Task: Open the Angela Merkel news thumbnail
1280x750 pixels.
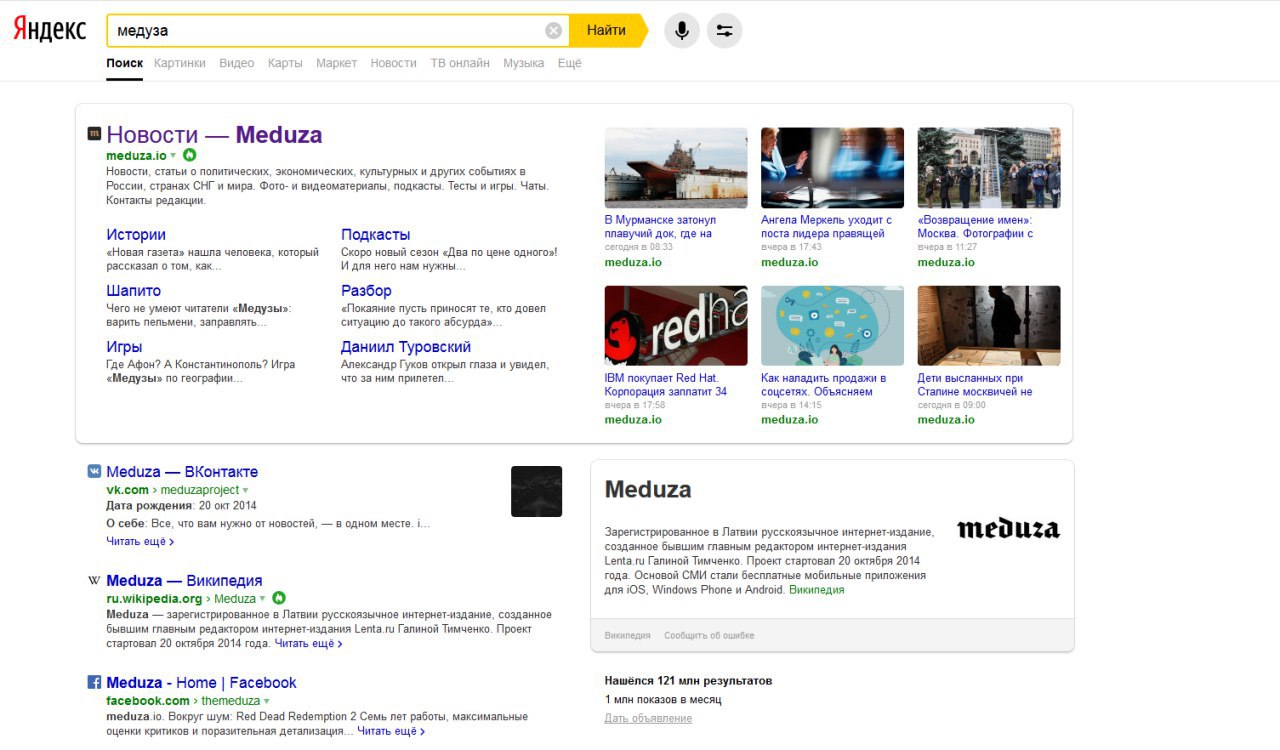Action: click(x=832, y=167)
